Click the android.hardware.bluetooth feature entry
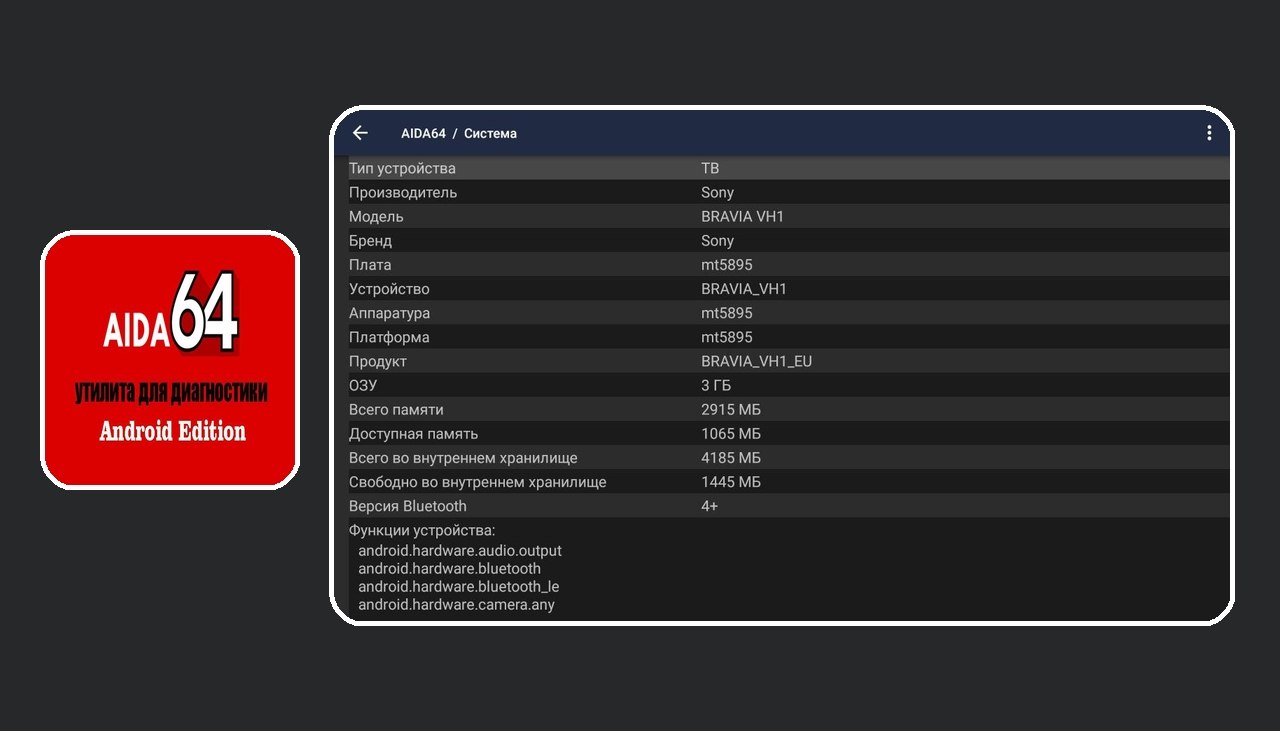The image size is (1280, 731). click(450, 568)
